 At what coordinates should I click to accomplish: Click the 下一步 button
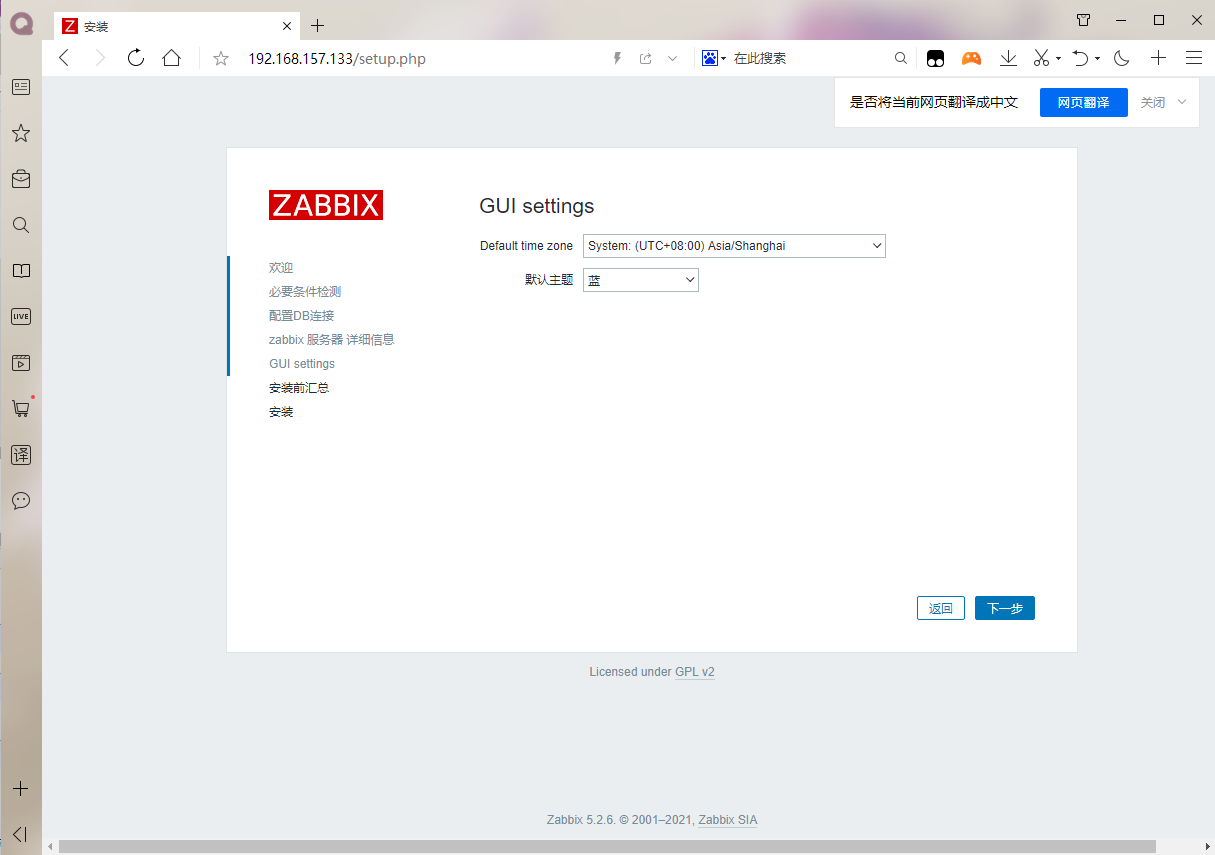point(1005,608)
